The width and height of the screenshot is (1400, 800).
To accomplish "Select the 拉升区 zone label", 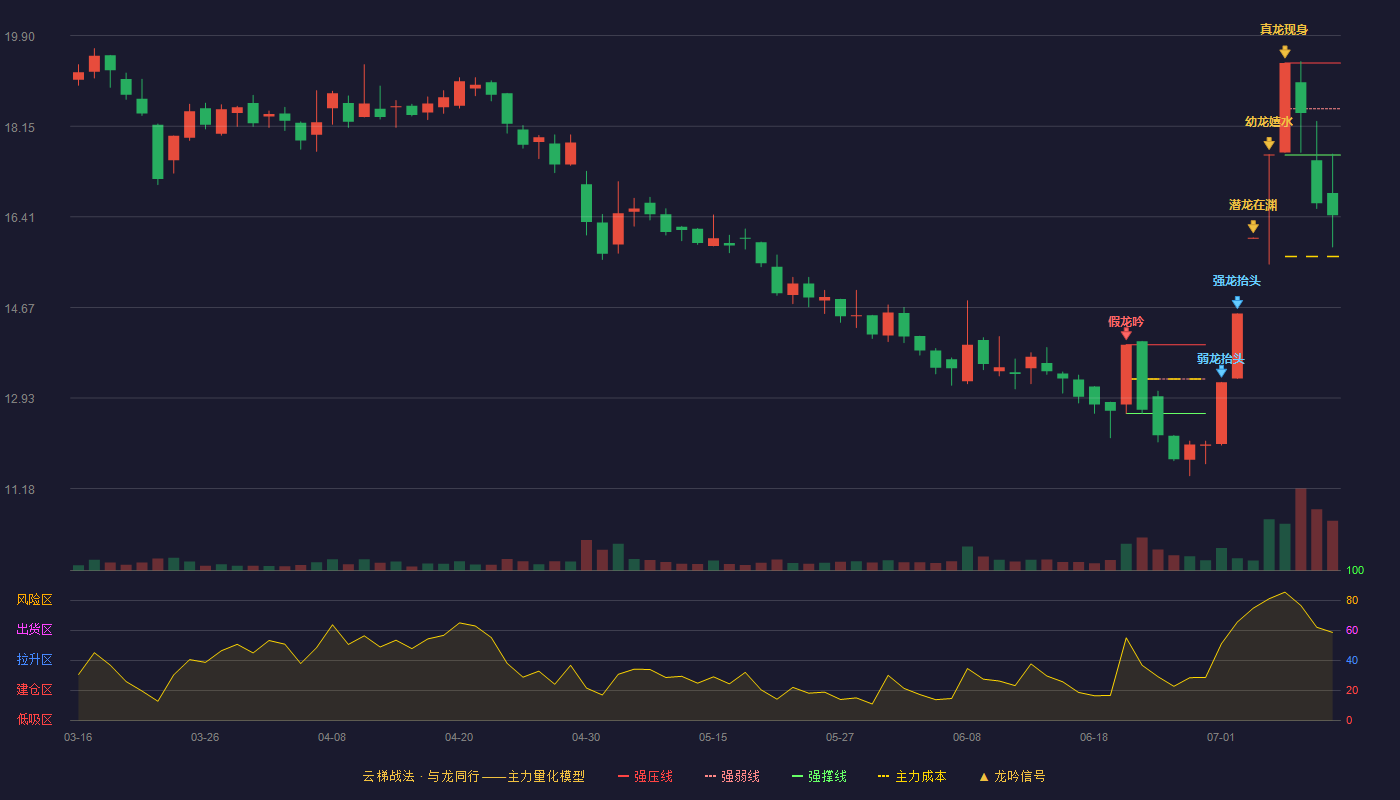I will (34, 660).
